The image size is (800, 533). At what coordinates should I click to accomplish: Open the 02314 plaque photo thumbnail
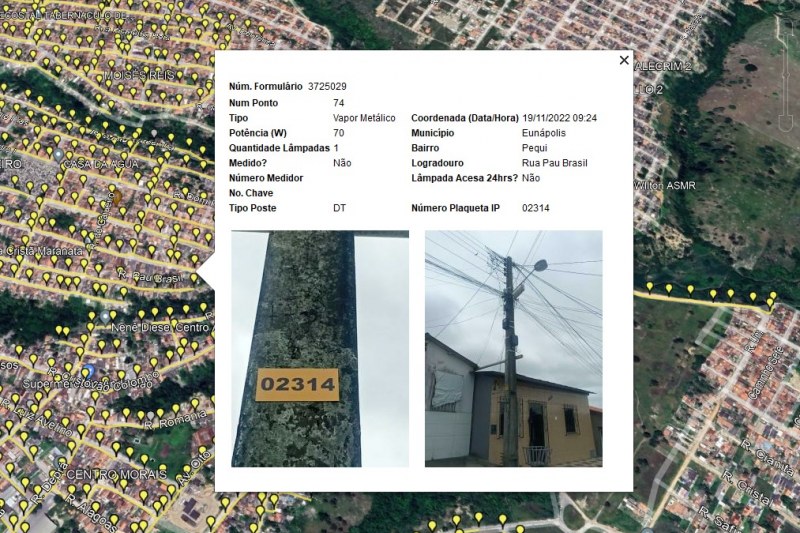(x=320, y=348)
